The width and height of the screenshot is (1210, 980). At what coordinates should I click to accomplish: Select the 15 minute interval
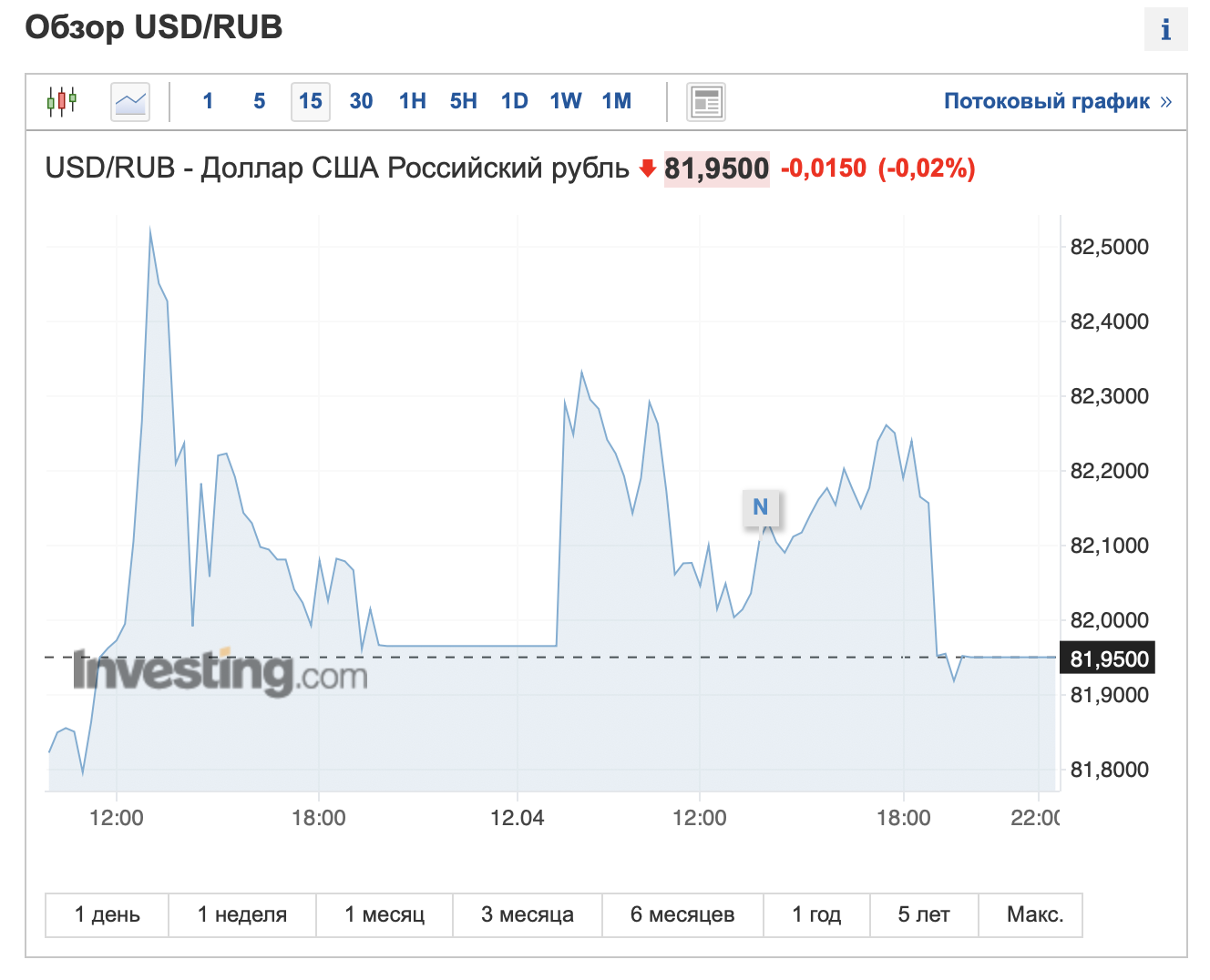[311, 101]
